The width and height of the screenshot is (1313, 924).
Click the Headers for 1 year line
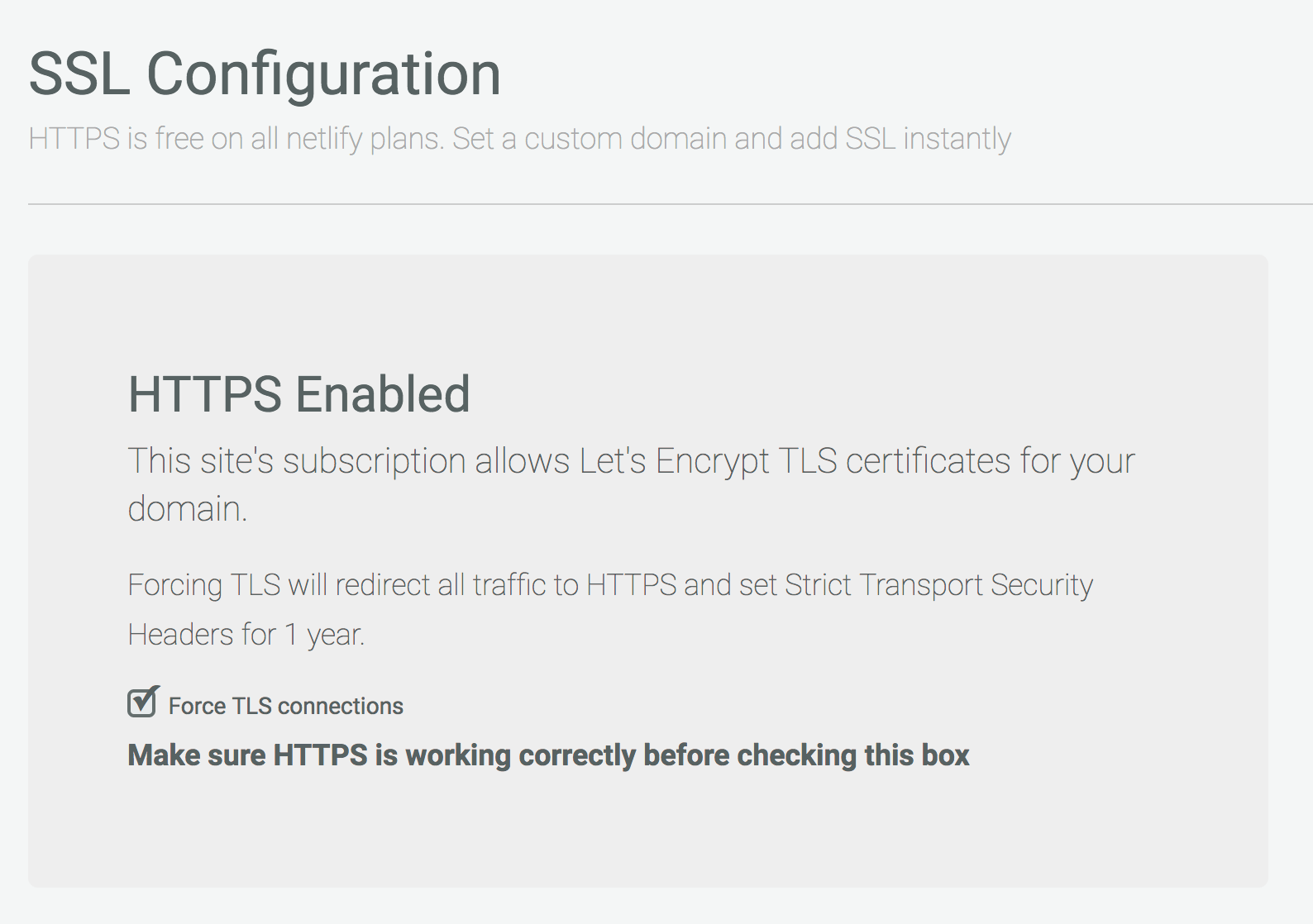(248, 635)
